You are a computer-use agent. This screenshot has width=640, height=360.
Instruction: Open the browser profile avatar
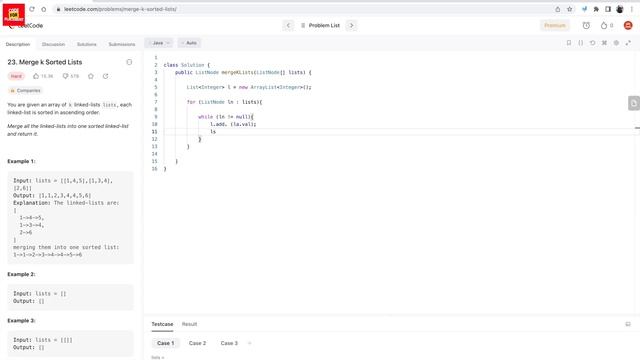click(x=620, y=9)
